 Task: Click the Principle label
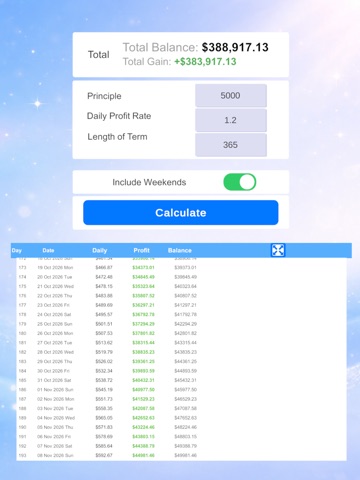click(104, 96)
